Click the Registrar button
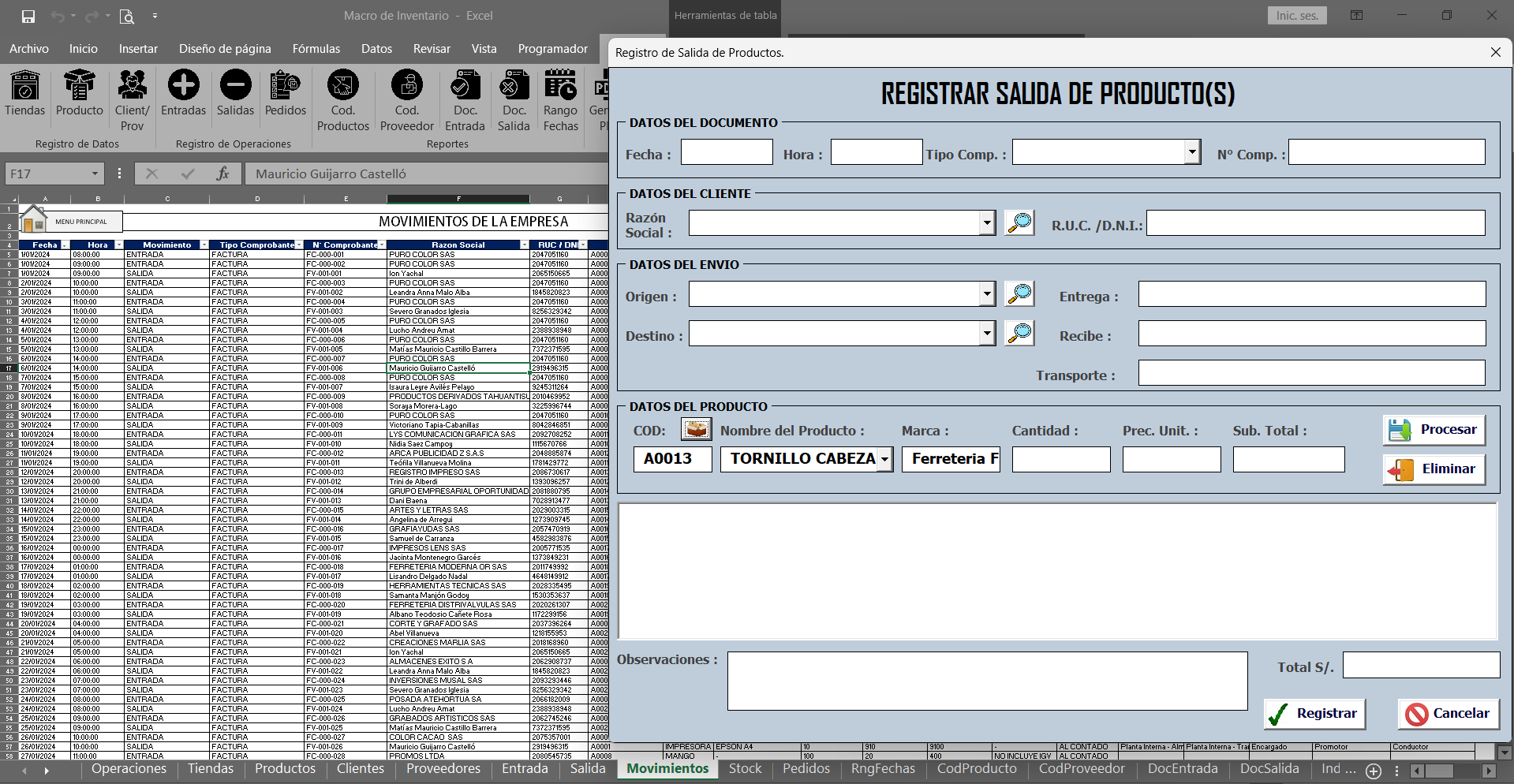The height and width of the screenshot is (784, 1514). [x=1314, y=714]
